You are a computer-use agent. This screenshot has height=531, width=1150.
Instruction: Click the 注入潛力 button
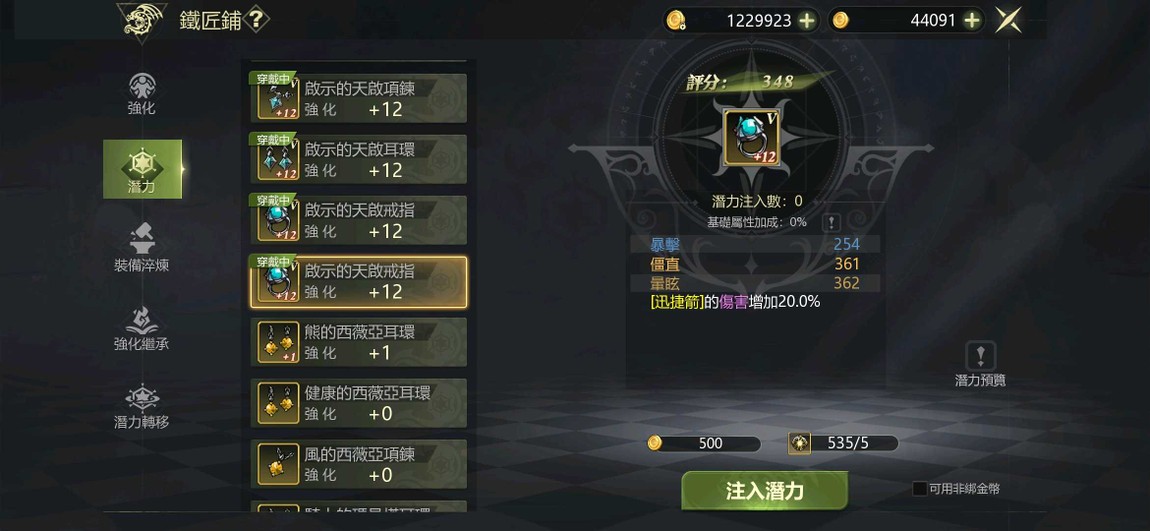[x=764, y=491]
